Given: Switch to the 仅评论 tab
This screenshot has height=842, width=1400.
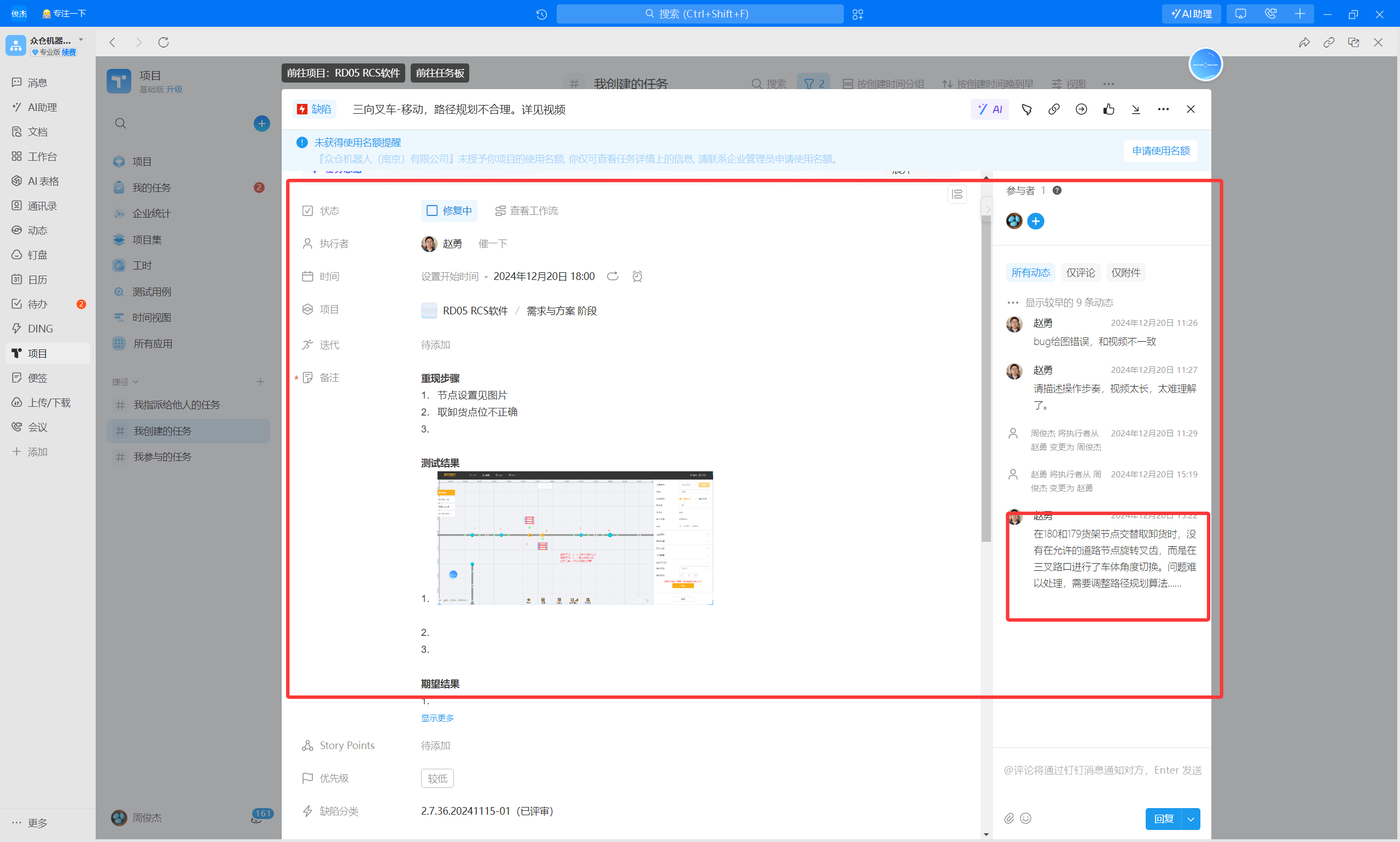Looking at the screenshot, I should click(x=1080, y=273).
